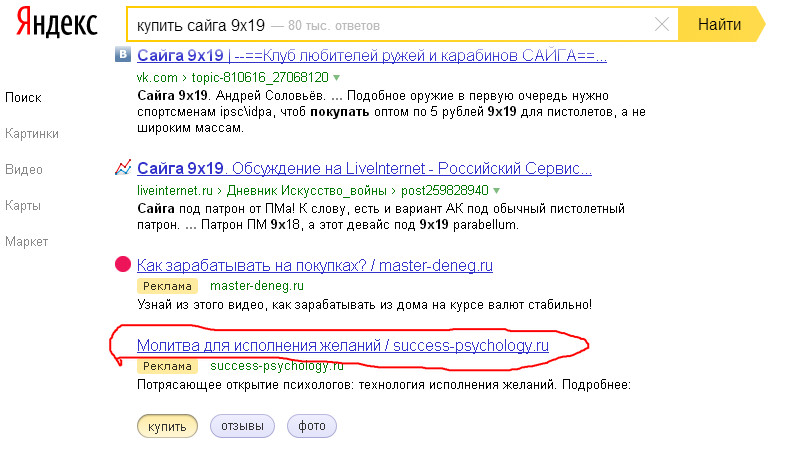Open Карты from the left sidebar

pyautogui.click(x=23, y=205)
